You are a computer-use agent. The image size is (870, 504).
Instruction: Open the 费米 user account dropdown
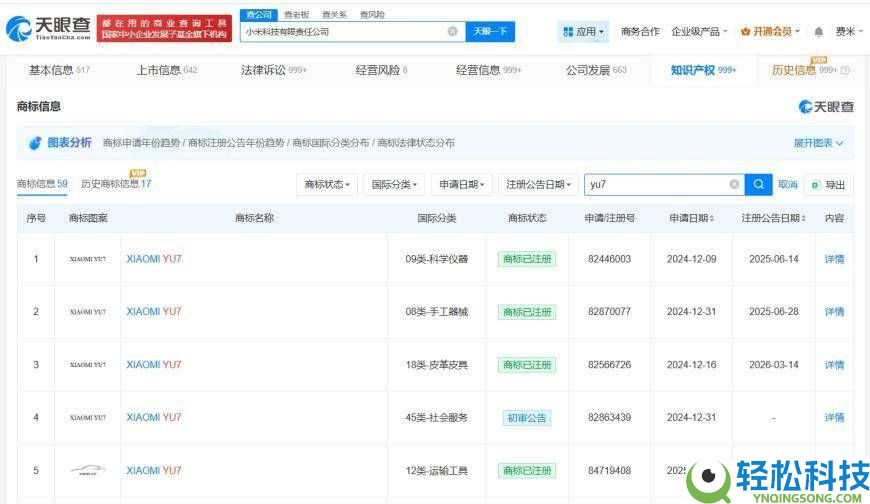coord(849,32)
